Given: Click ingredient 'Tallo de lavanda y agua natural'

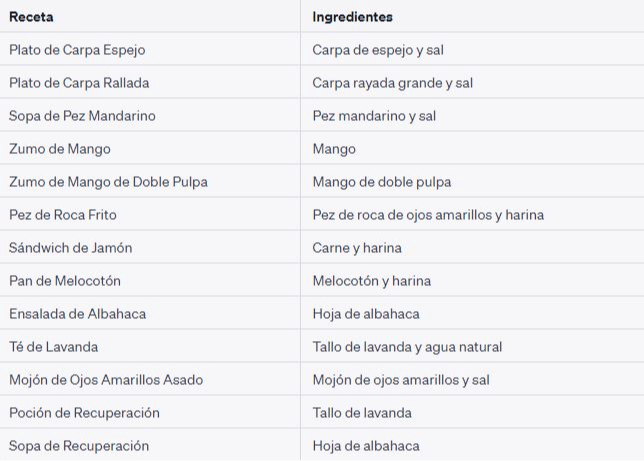Looking at the screenshot, I should (407, 346).
